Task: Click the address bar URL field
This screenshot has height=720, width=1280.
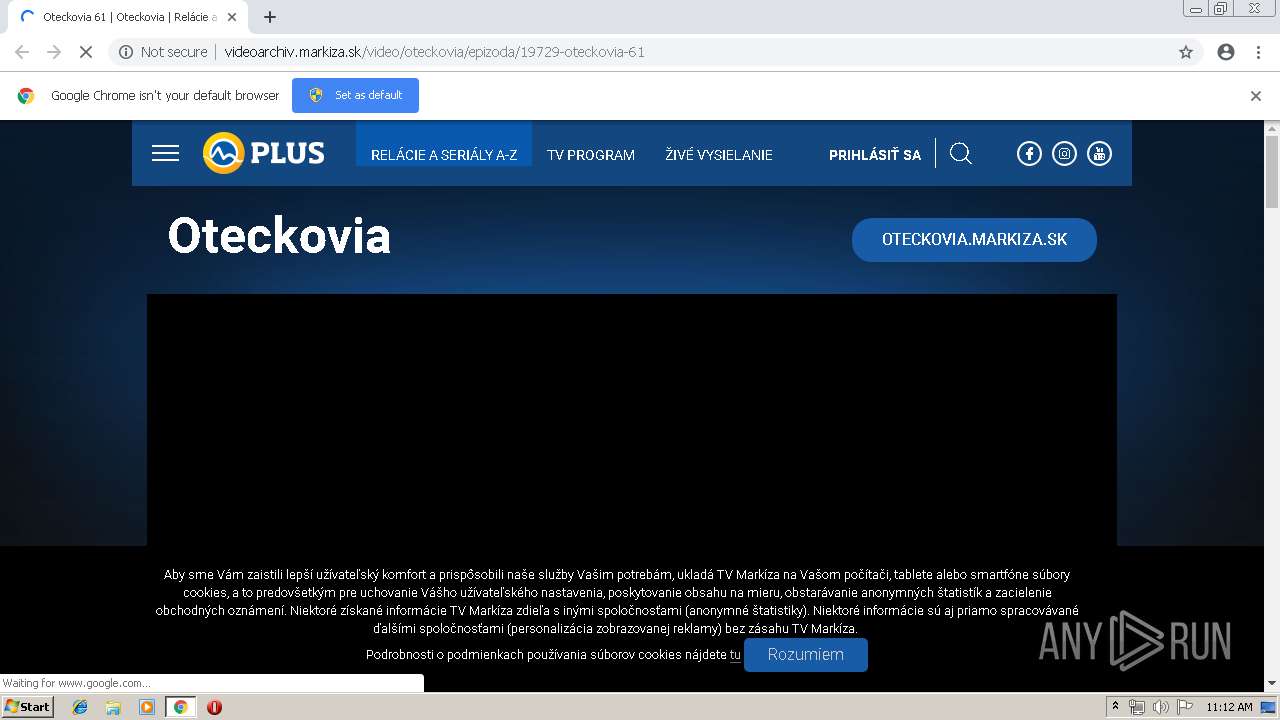Action: tap(660, 52)
